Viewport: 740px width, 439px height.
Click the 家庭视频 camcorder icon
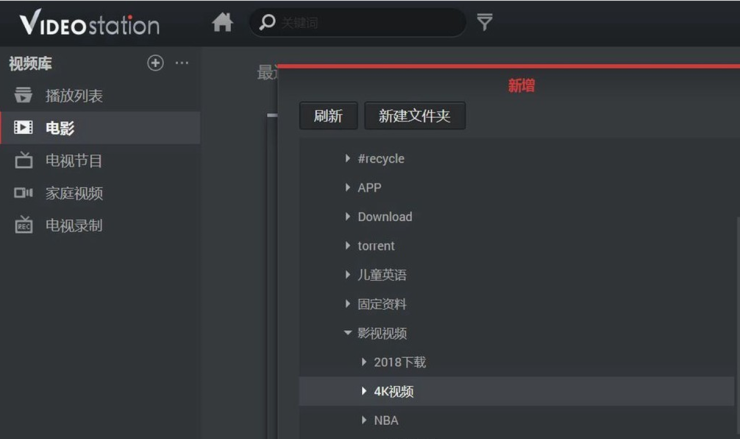click(x=23, y=193)
